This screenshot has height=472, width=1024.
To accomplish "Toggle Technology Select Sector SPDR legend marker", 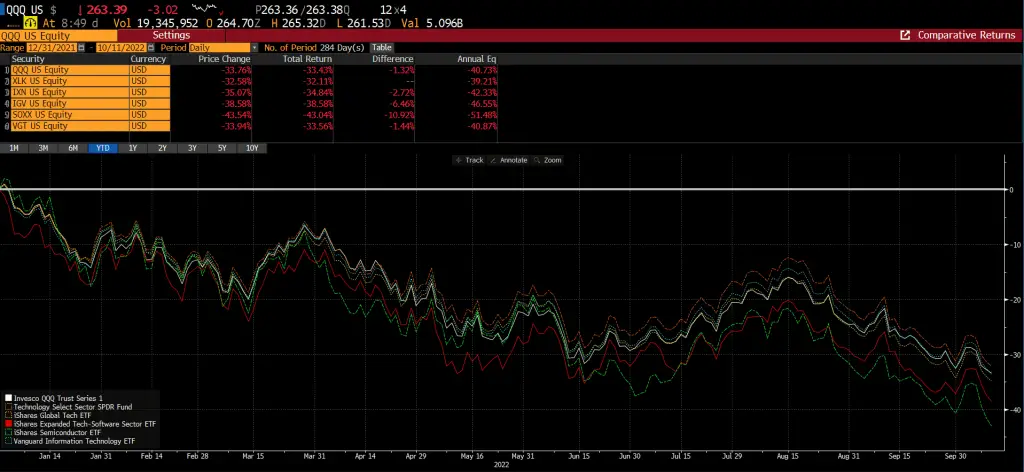I will pyautogui.click(x=8, y=406).
